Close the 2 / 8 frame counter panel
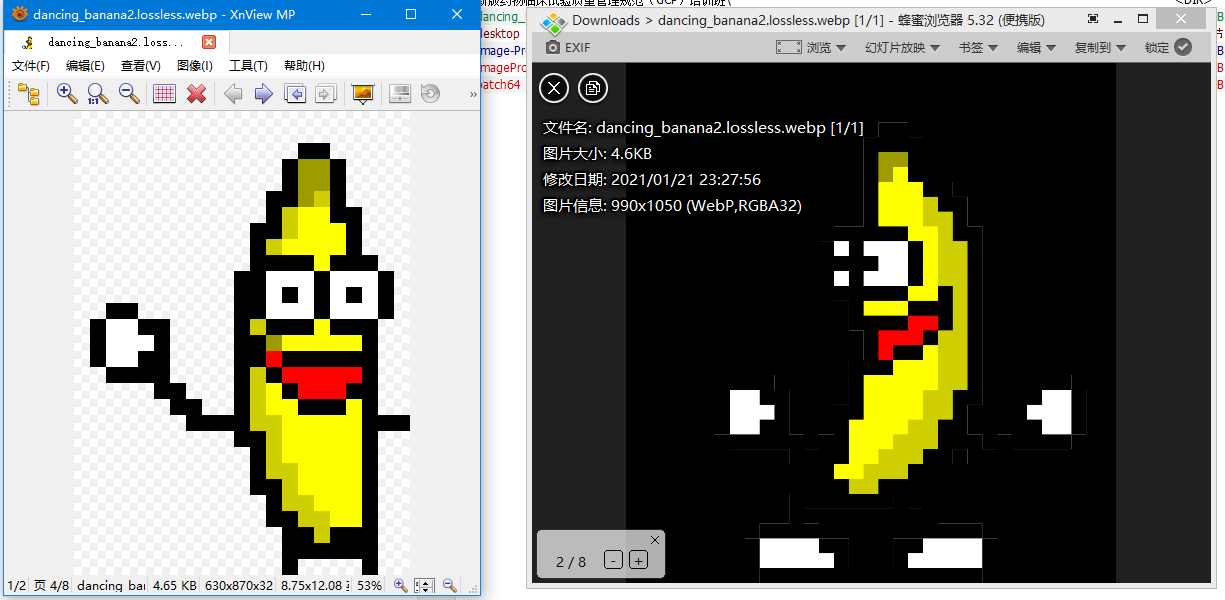Viewport: 1225px width, 600px height. (655, 540)
